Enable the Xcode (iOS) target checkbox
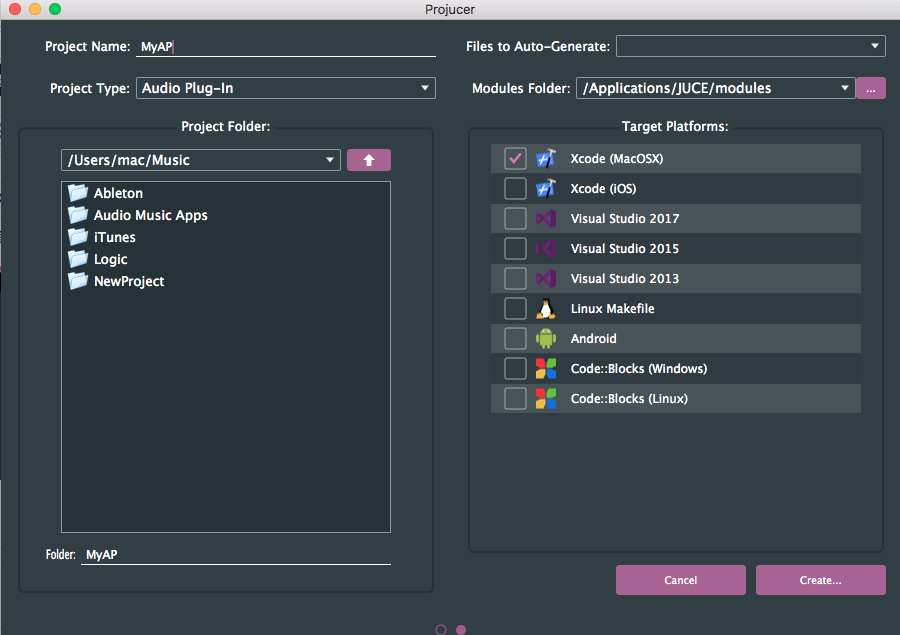The width and height of the screenshot is (900, 635). tap(515, 188)
